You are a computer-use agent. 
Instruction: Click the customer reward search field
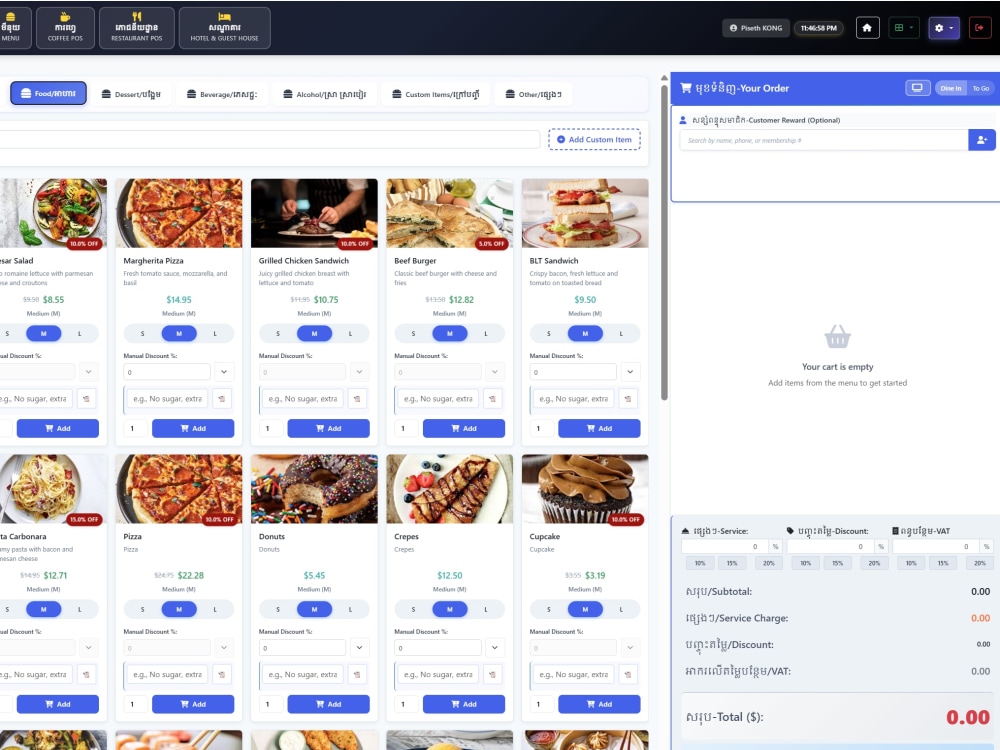pos(824,140)
